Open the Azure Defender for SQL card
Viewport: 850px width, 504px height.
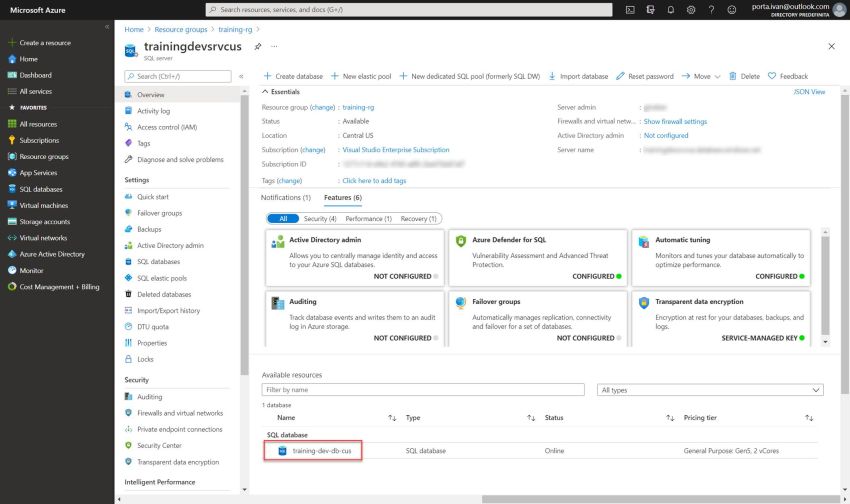click(x=538, y=258)
